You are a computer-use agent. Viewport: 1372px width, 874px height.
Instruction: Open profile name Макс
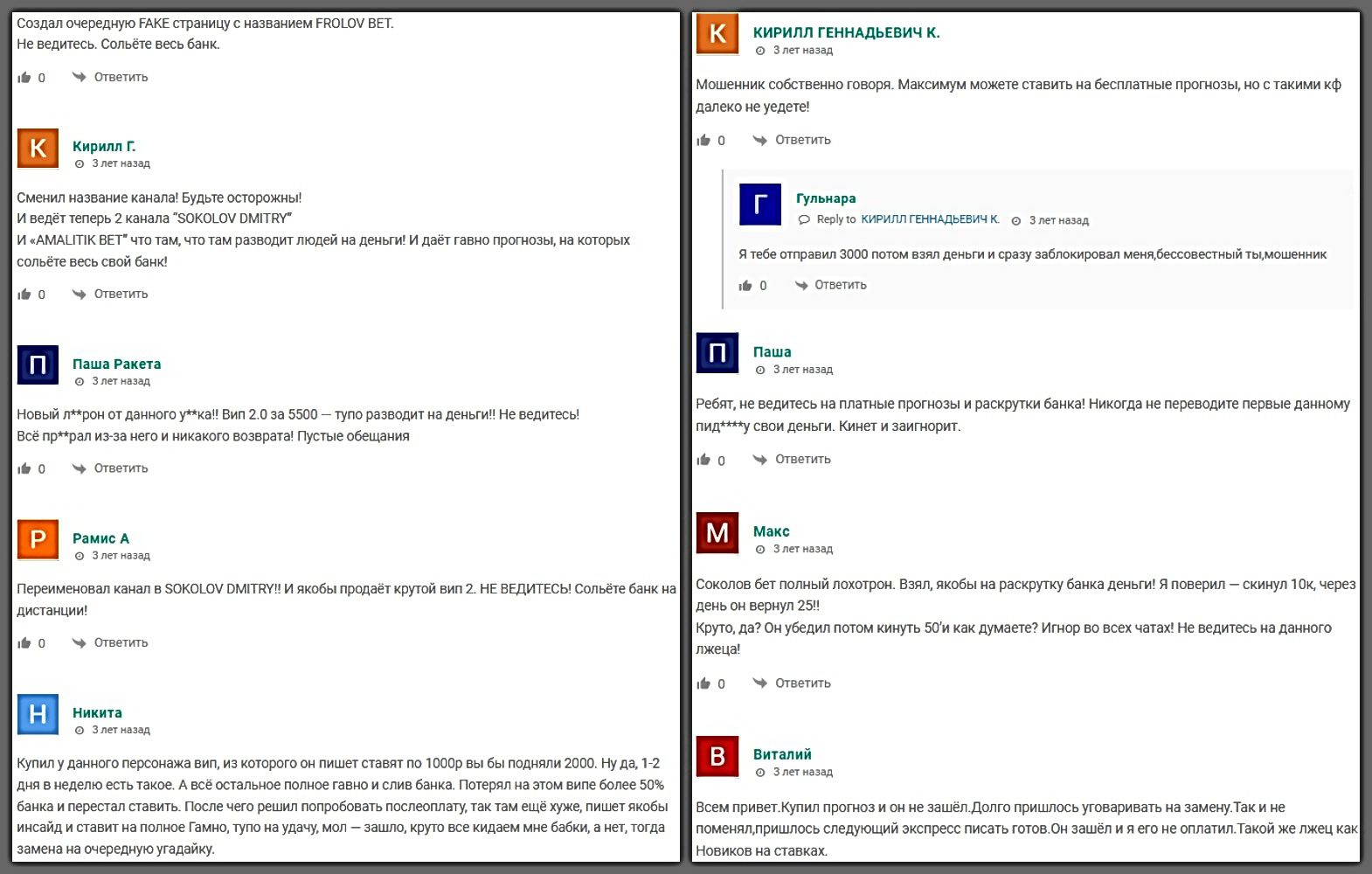(771, 531)
